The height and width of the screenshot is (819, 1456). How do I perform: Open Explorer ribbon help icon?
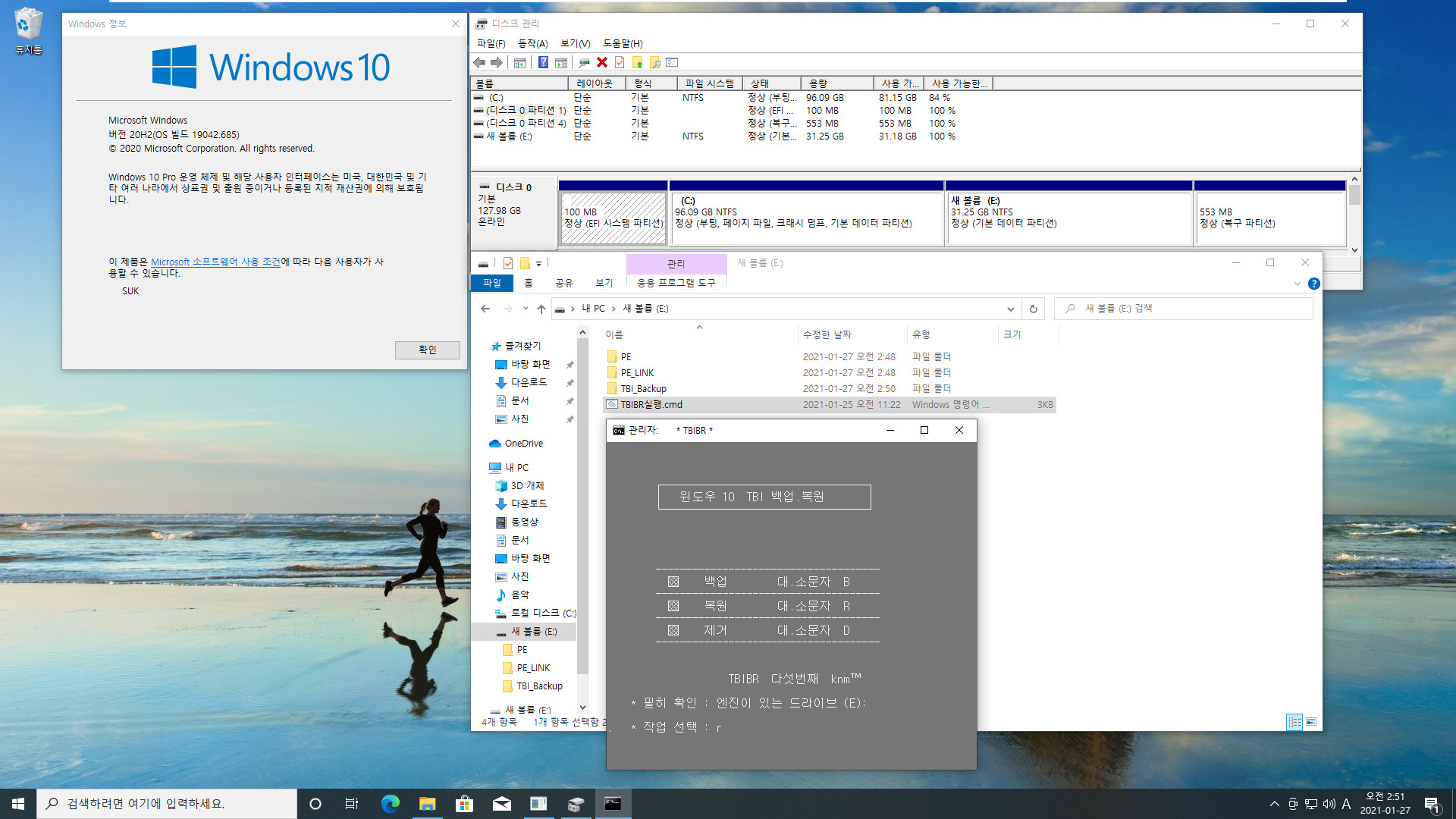[x=1314, y=284]
